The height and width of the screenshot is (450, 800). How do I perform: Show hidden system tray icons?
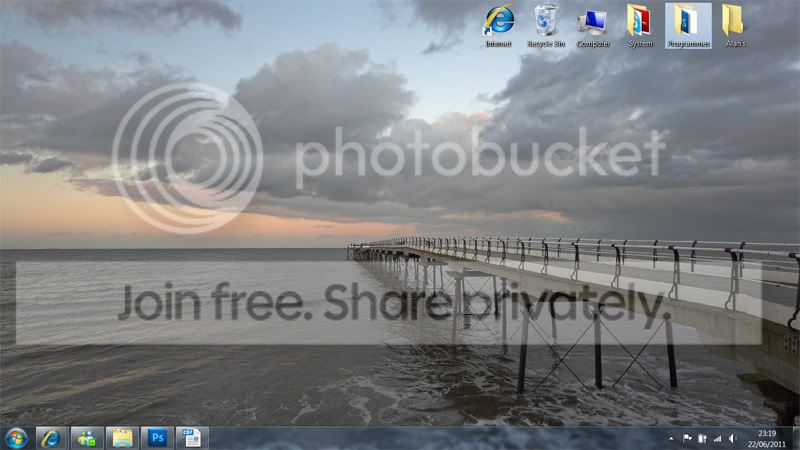click(671, 439)
